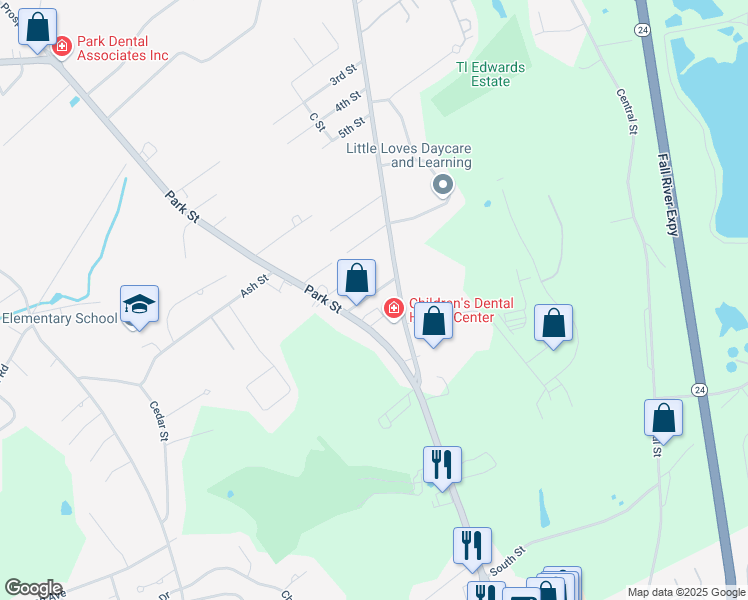This screenshot has width=748, height=600.
Task: Click the shopping bag marker beside Ash St
Action: point(356,280)
